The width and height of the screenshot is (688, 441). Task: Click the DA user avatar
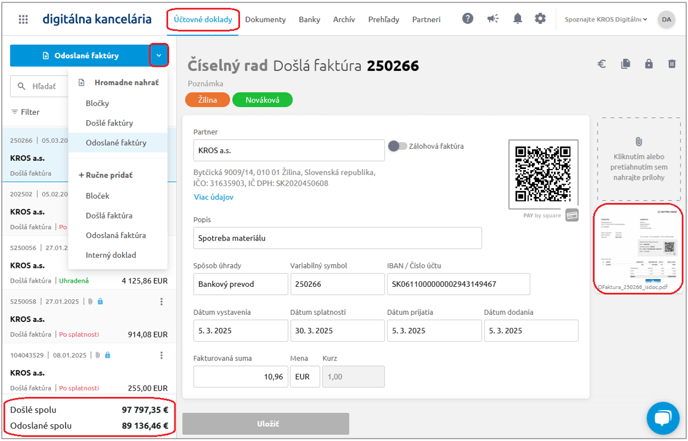pyautogui.click(x=666, y=19)
